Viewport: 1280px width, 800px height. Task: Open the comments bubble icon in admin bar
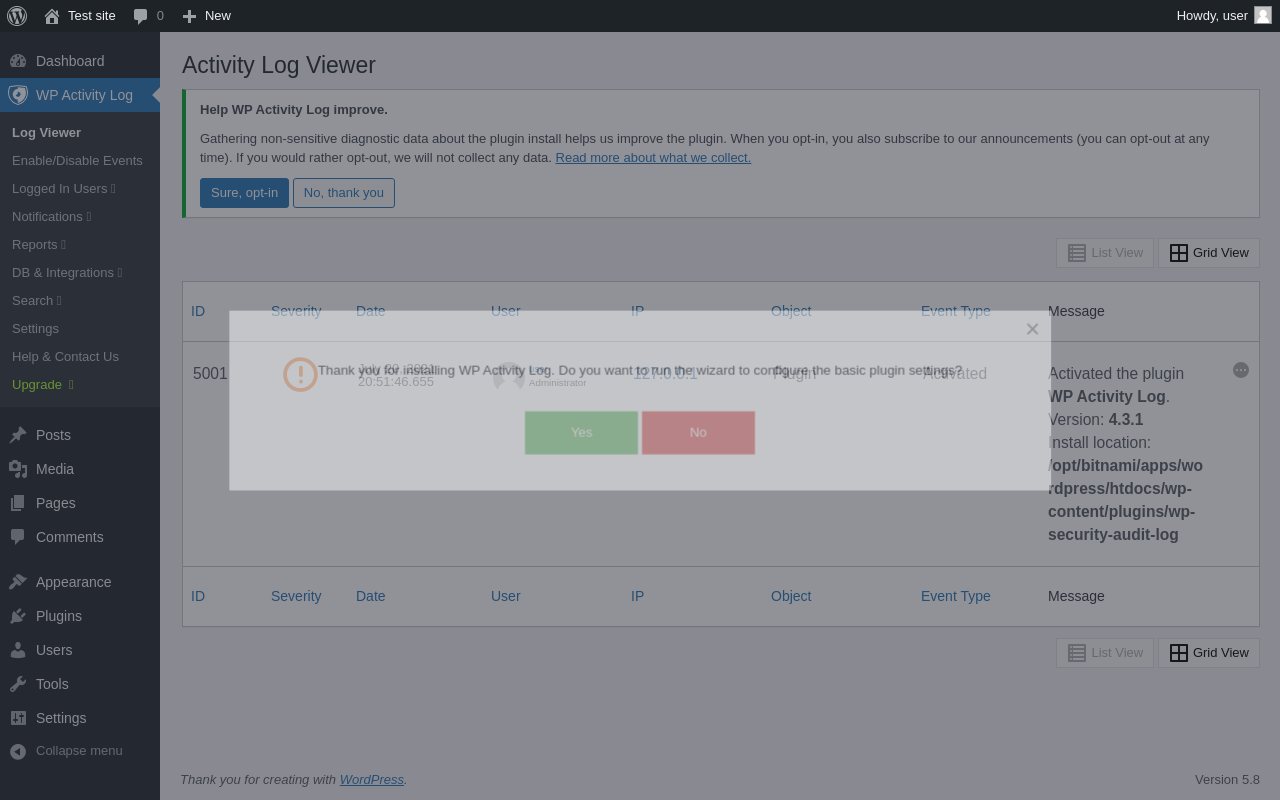(x=141, y=16)
